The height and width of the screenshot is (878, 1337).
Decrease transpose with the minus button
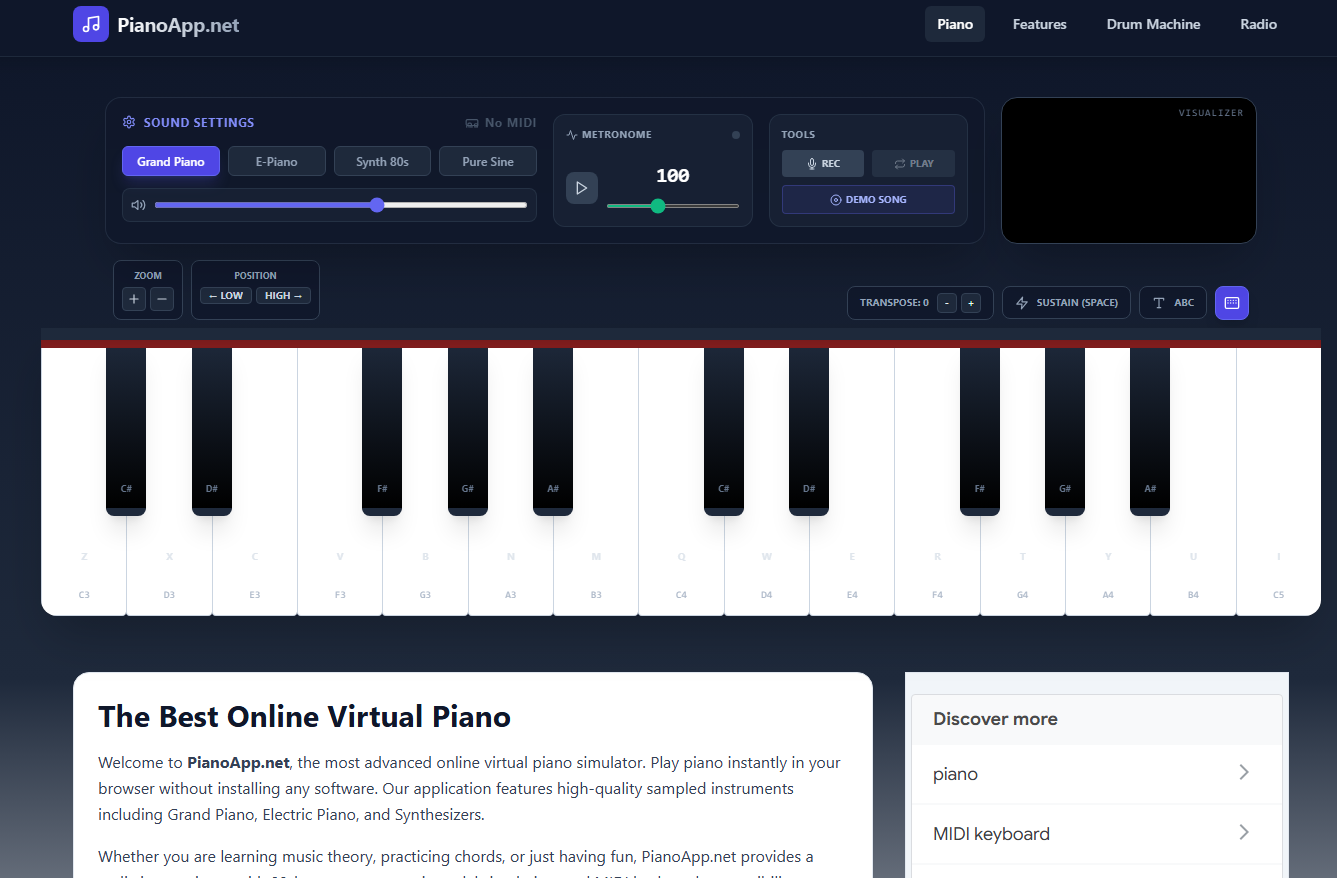(946, 303)
